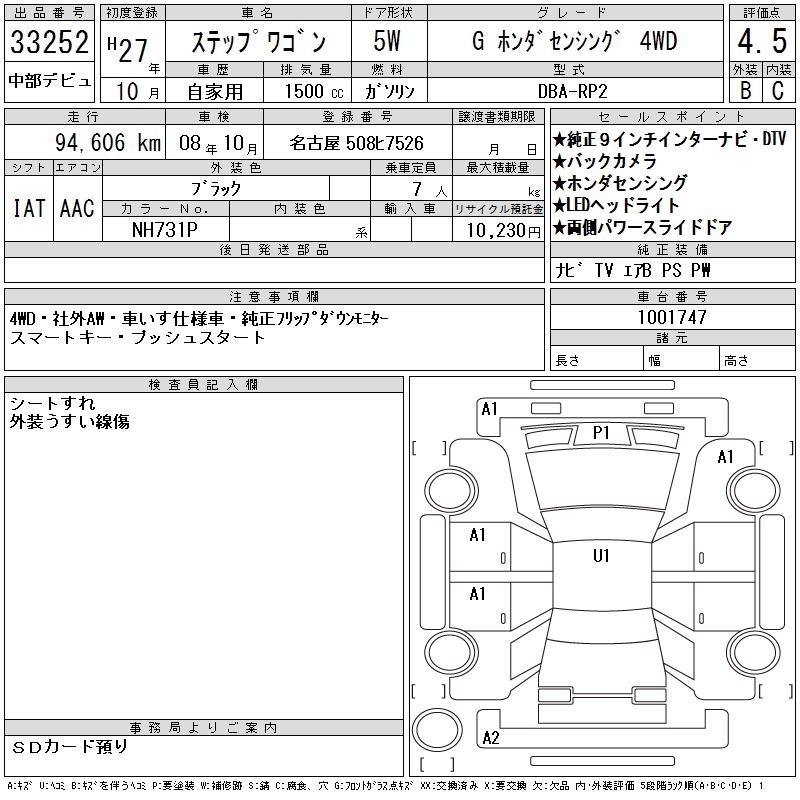Click office notice SDカード預り
Image resolution: width=800 pixels, height=800 pixels.
69,747
